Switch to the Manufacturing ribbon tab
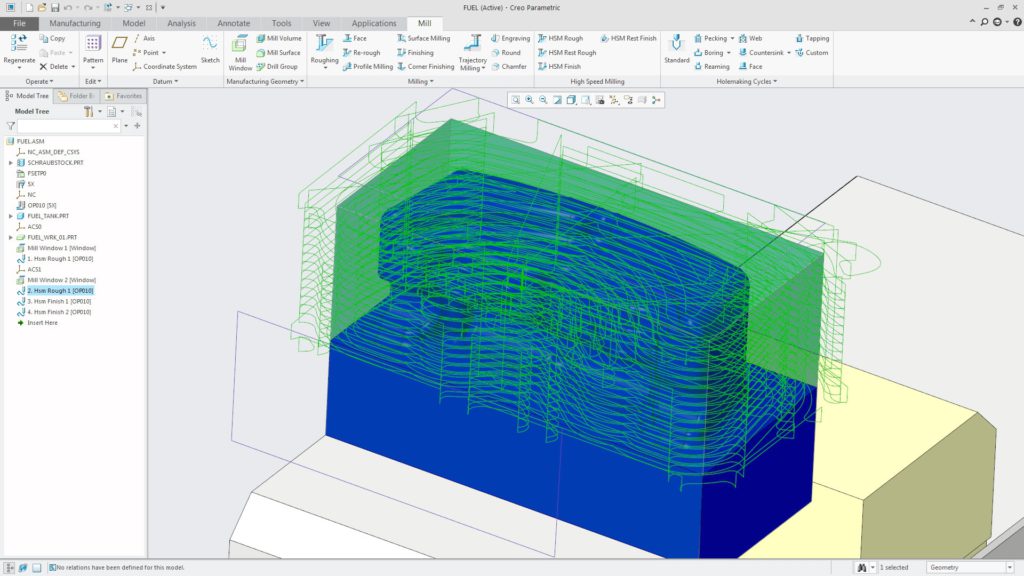 pos(75,22)
